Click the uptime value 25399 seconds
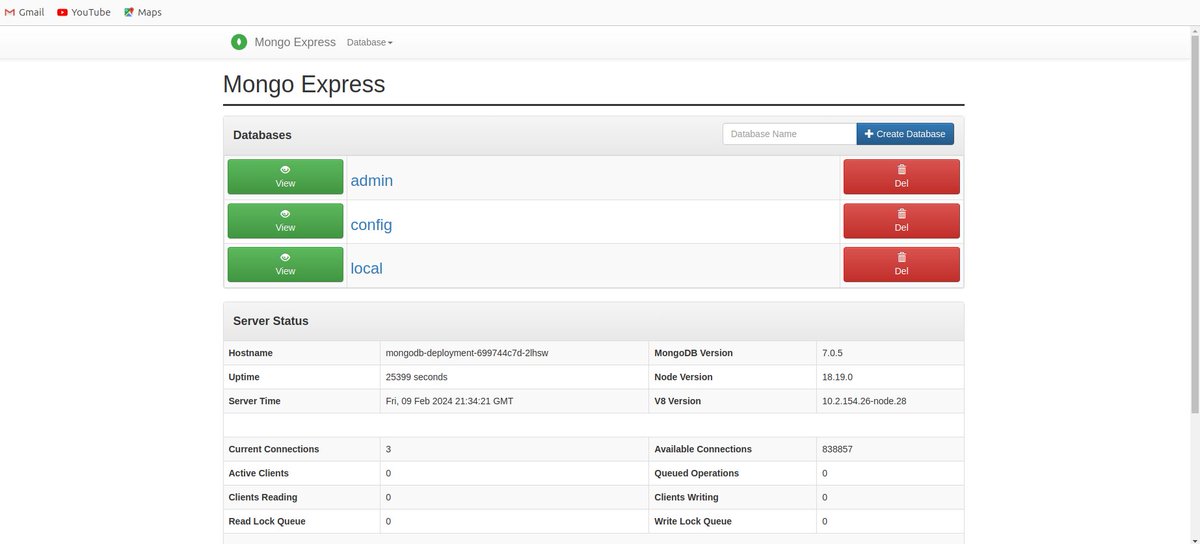1200x544 pixels. 416,377
